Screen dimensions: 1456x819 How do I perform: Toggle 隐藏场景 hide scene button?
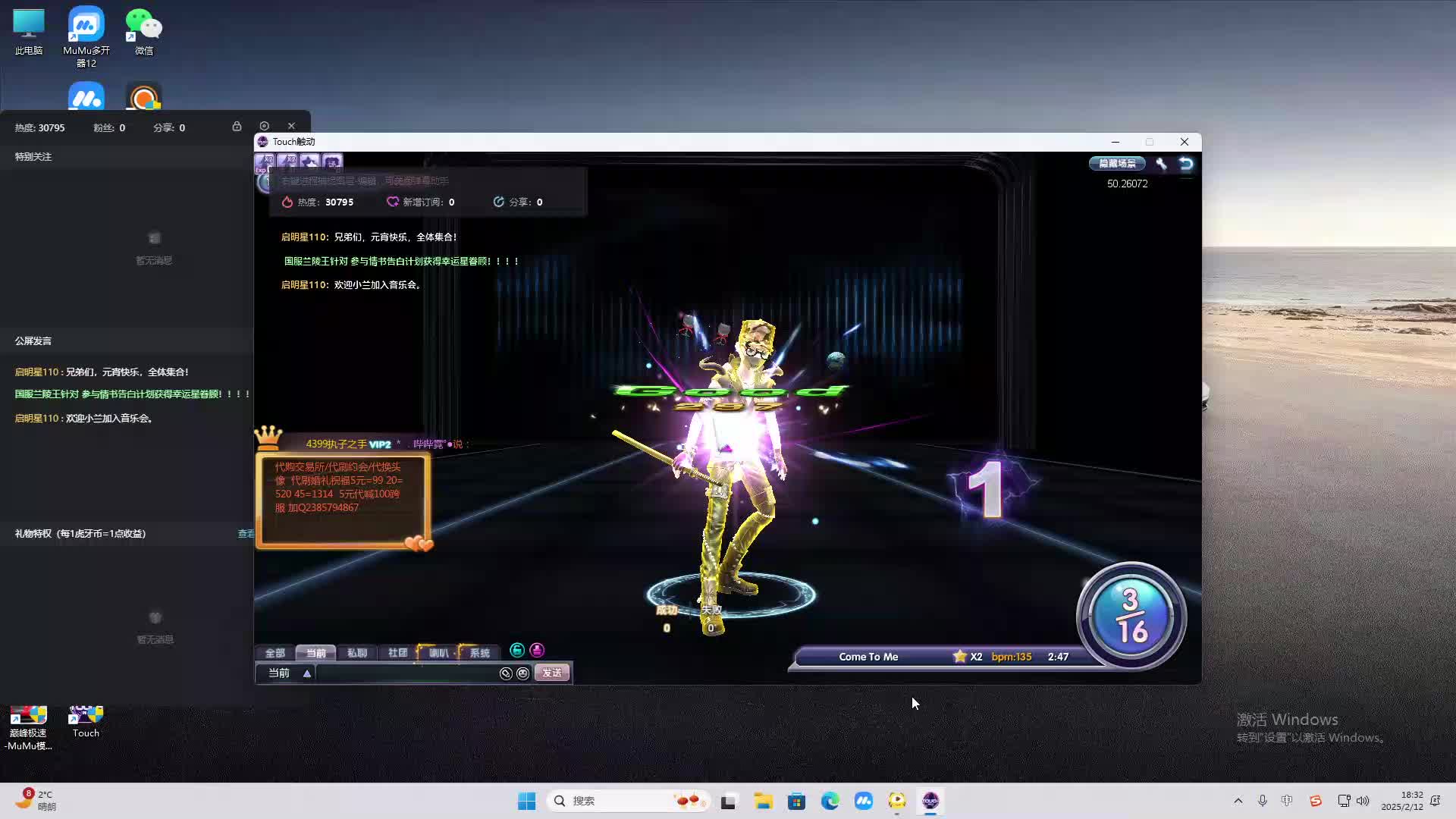1117,164
